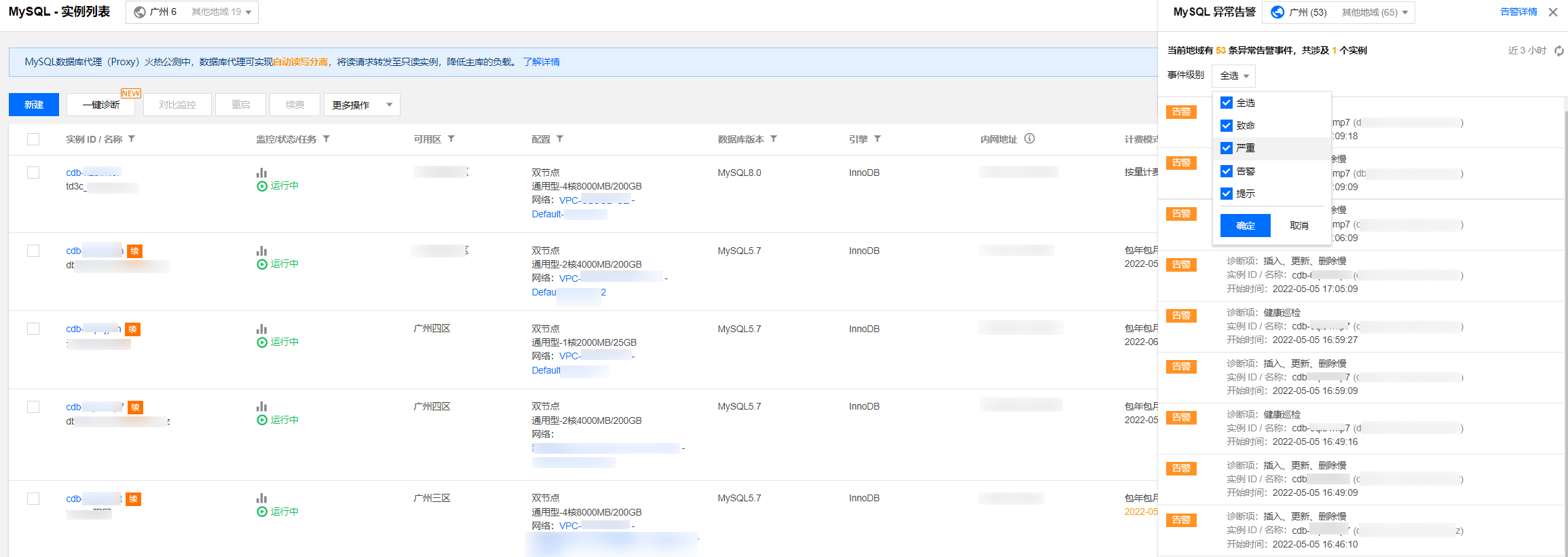Click filter icon beside 配置 header
1568x557 pixels.
coord(560,139)
